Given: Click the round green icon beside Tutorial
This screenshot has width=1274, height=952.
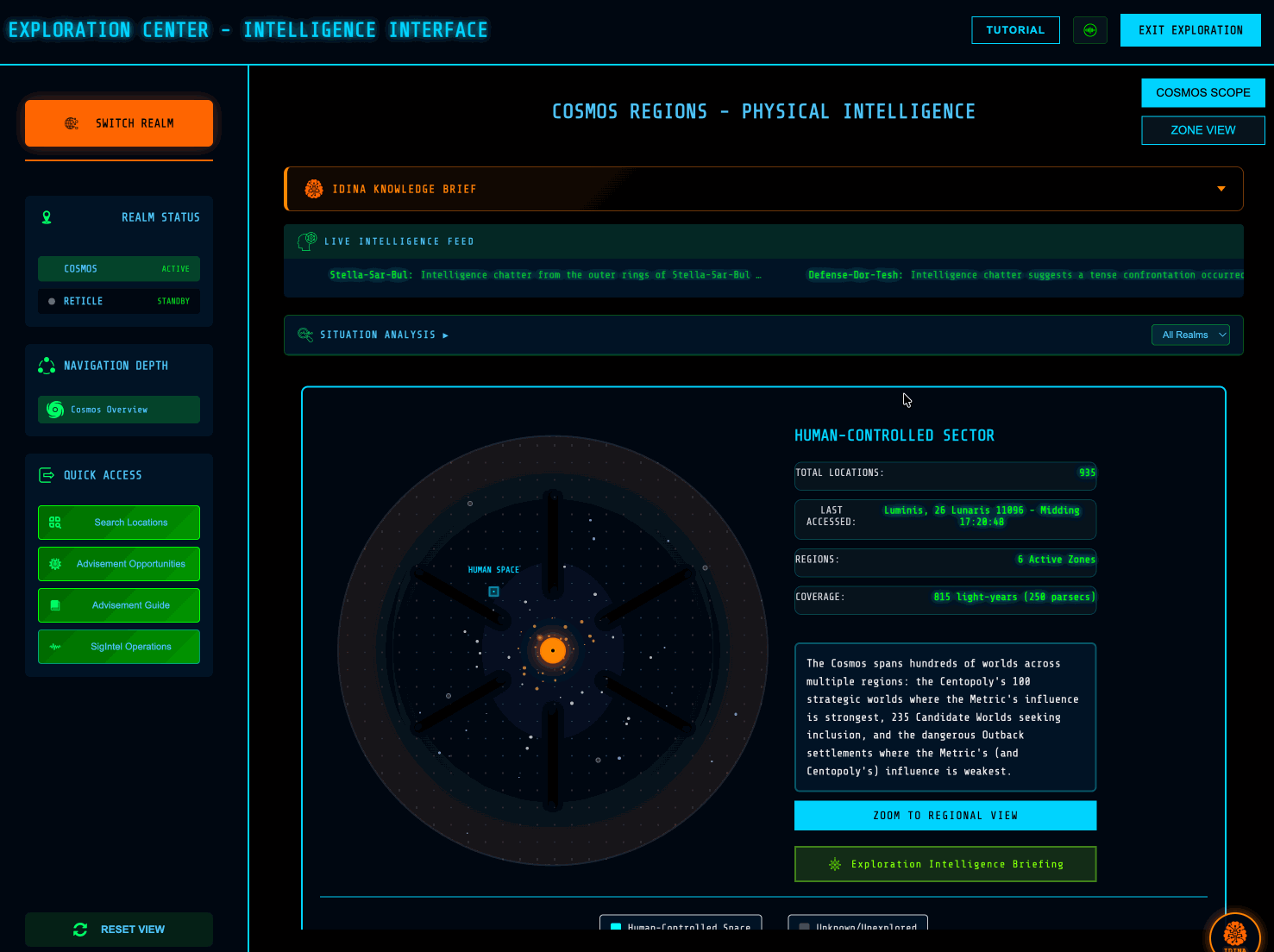Looking at the screenshot, I should click(1090, 30).
